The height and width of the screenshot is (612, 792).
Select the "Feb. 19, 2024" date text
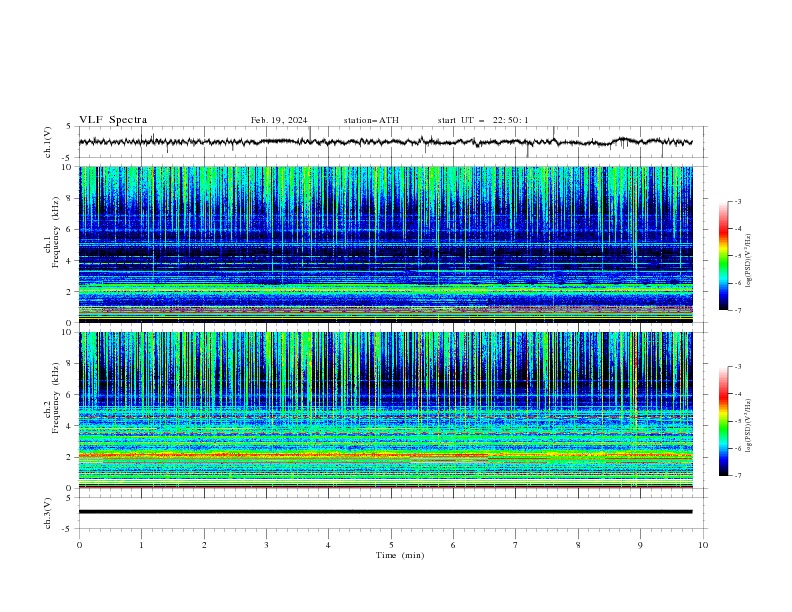279,120
